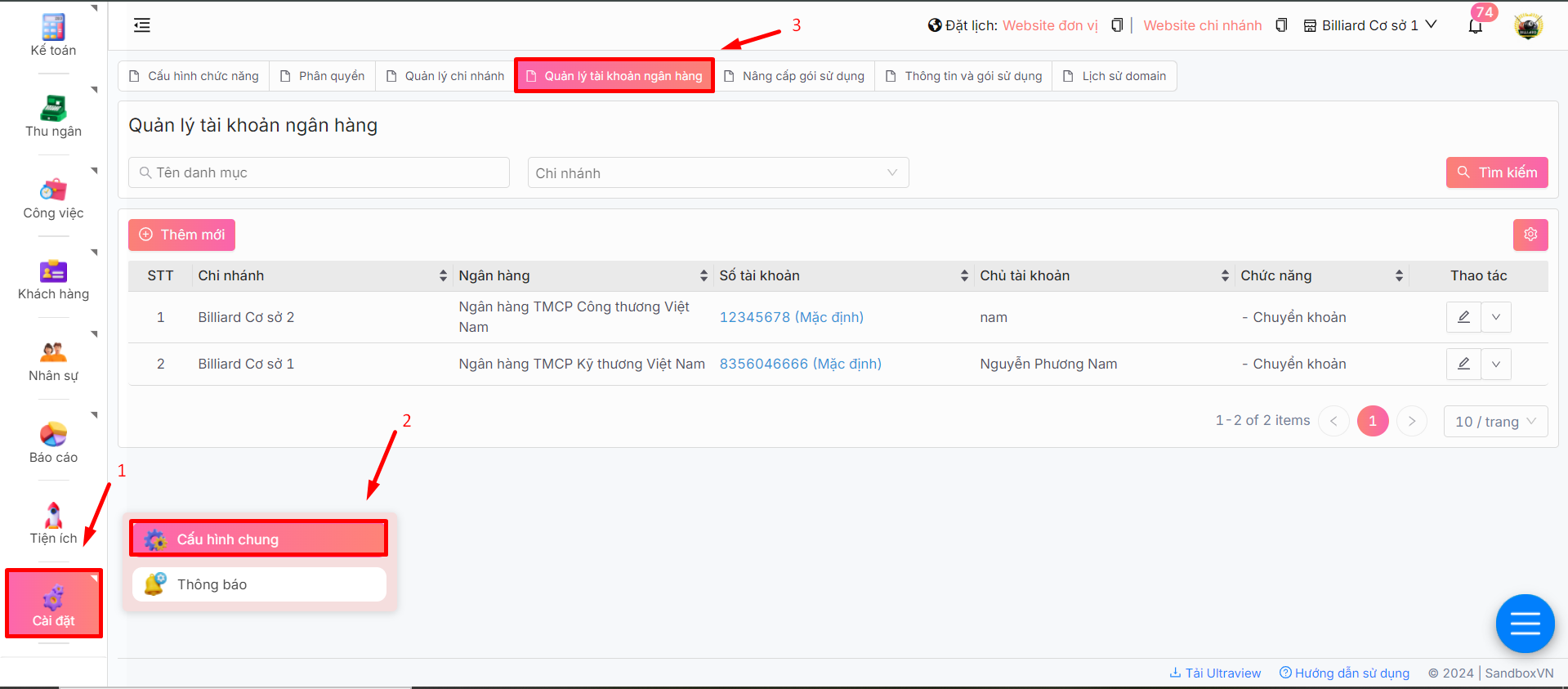Image resolution: width=1568 pixels, height=689 pixels.
Task: Open the table settings gear button
Action: (x=1530, y=235)
